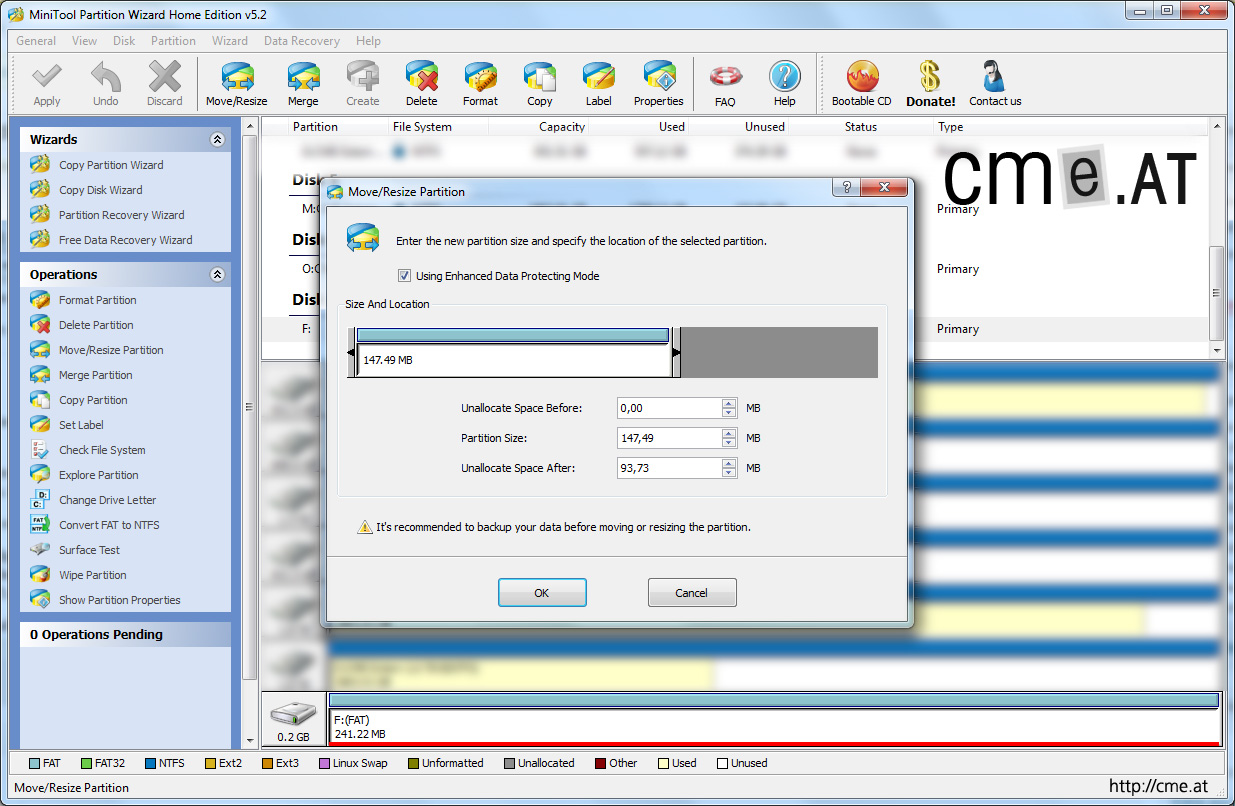
Task: Increase Unallocate Space After value
Action: point(729,464)
